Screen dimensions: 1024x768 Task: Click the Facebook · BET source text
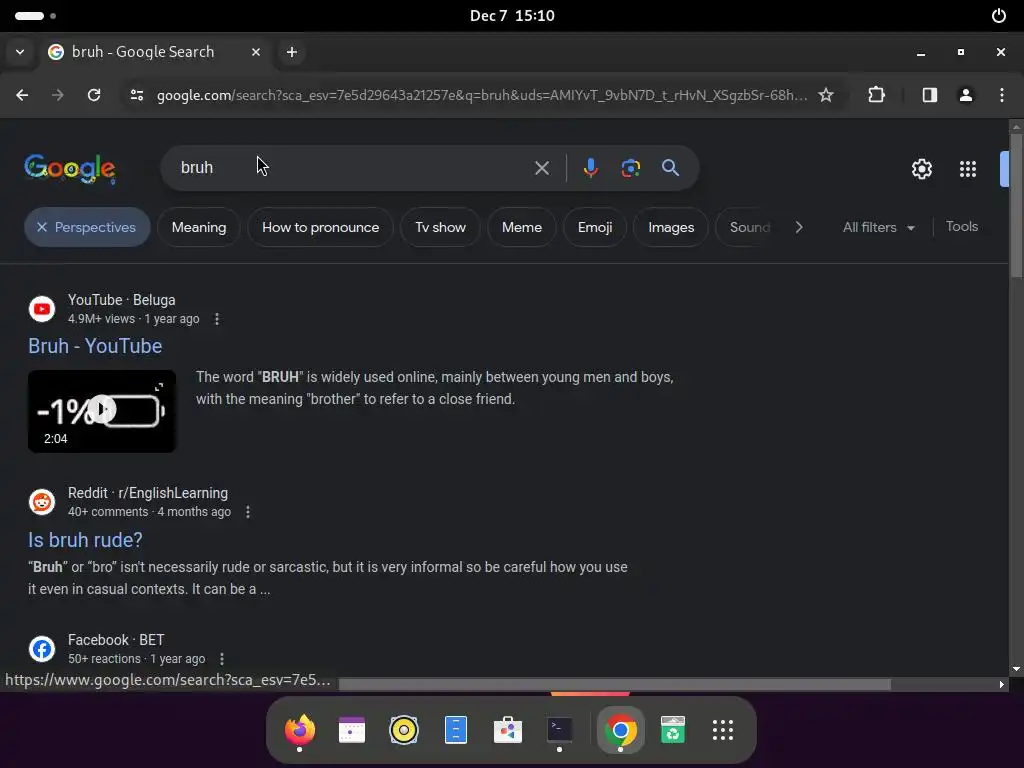(x=116, y=640)
